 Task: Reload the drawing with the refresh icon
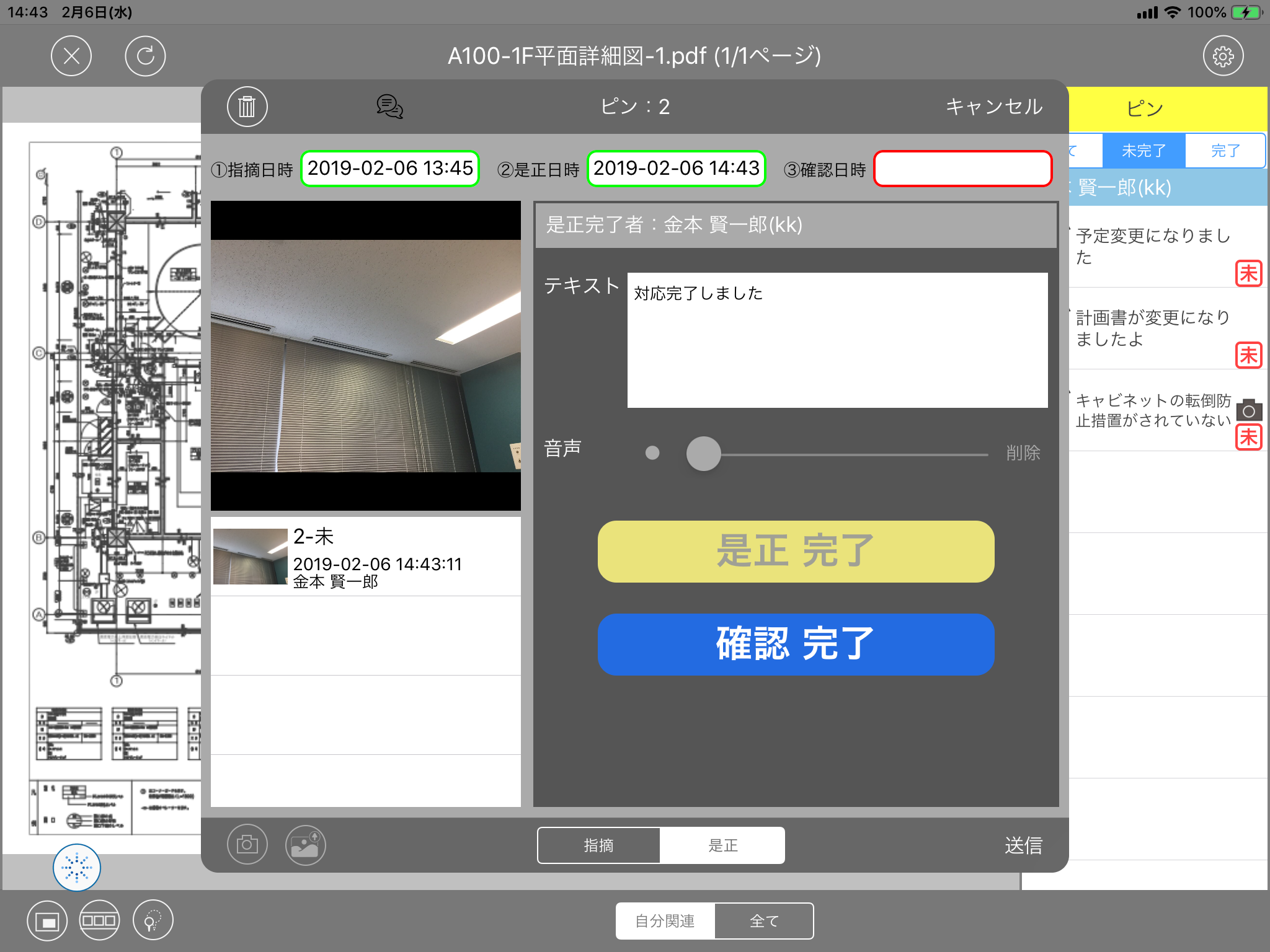click(x=145, y=56)
